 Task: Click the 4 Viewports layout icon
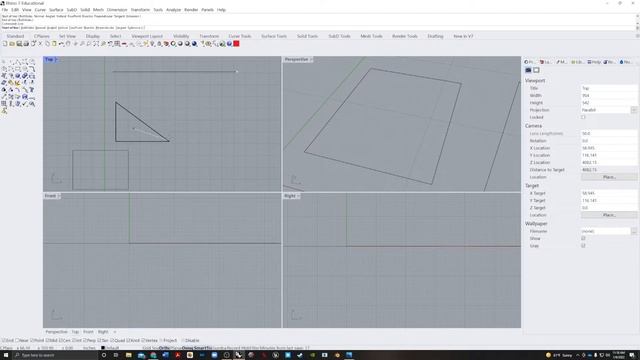117,44
